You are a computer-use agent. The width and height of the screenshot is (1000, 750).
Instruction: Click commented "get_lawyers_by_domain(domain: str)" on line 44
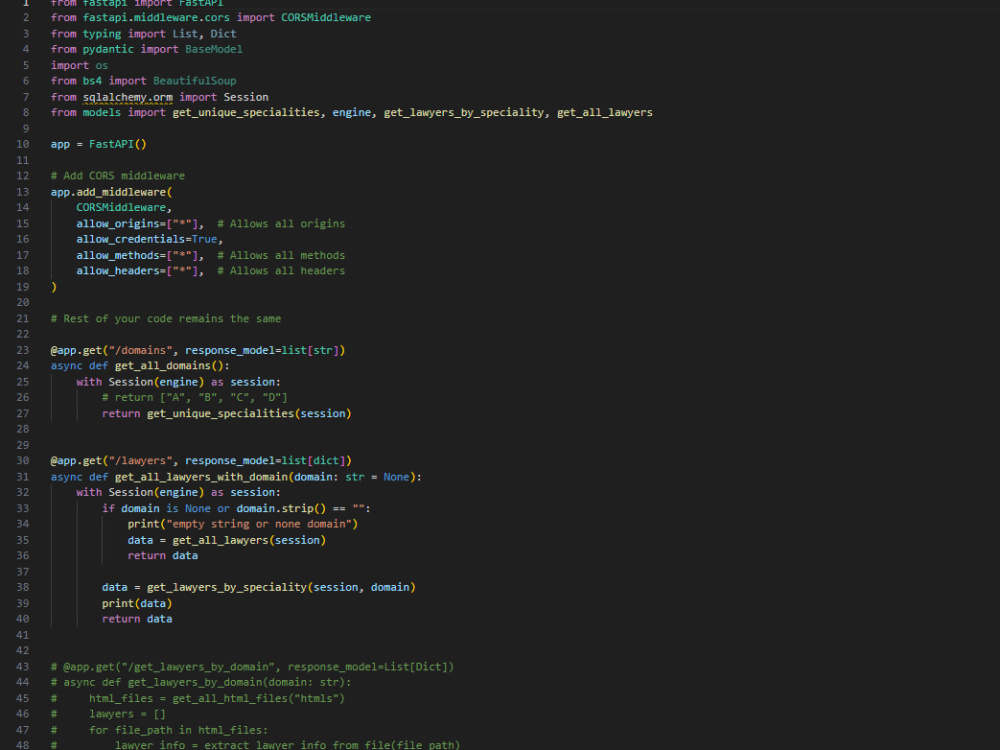click(239, 682)
